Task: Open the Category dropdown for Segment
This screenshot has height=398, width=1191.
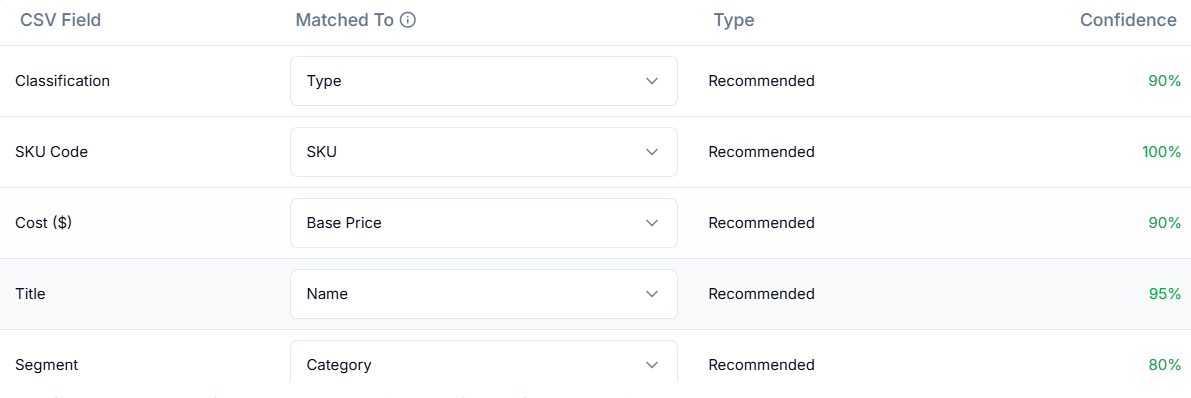Action: tap(484, 362)
